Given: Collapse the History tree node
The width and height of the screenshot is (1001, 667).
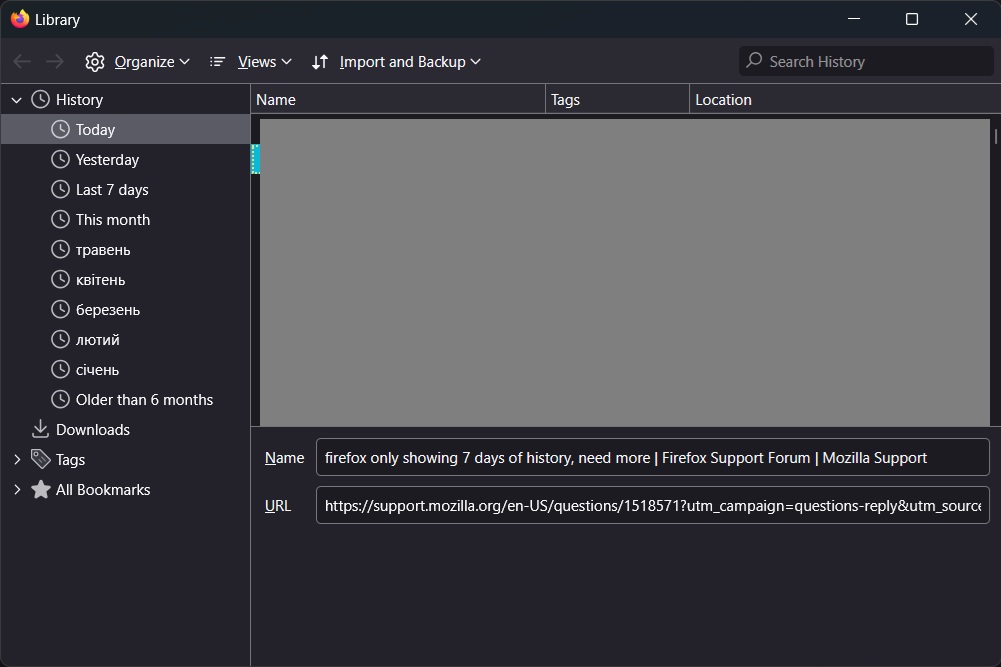Looking at the screenshot, I should [x=17, y=100].
